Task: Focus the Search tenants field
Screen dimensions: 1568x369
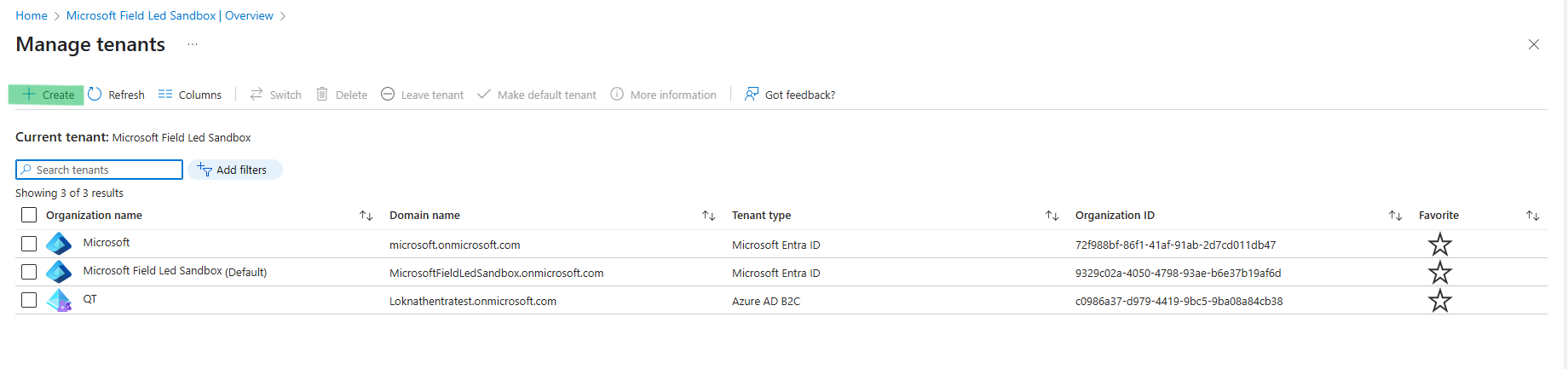Action: [x=99, y=170]
